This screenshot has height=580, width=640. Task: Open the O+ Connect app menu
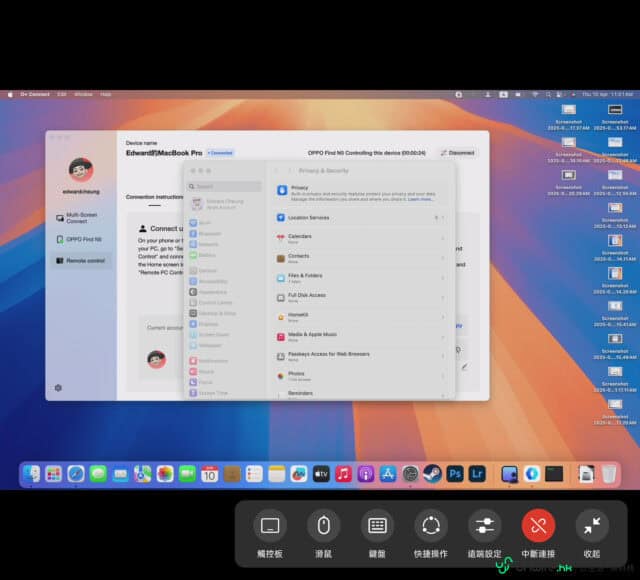35,94
